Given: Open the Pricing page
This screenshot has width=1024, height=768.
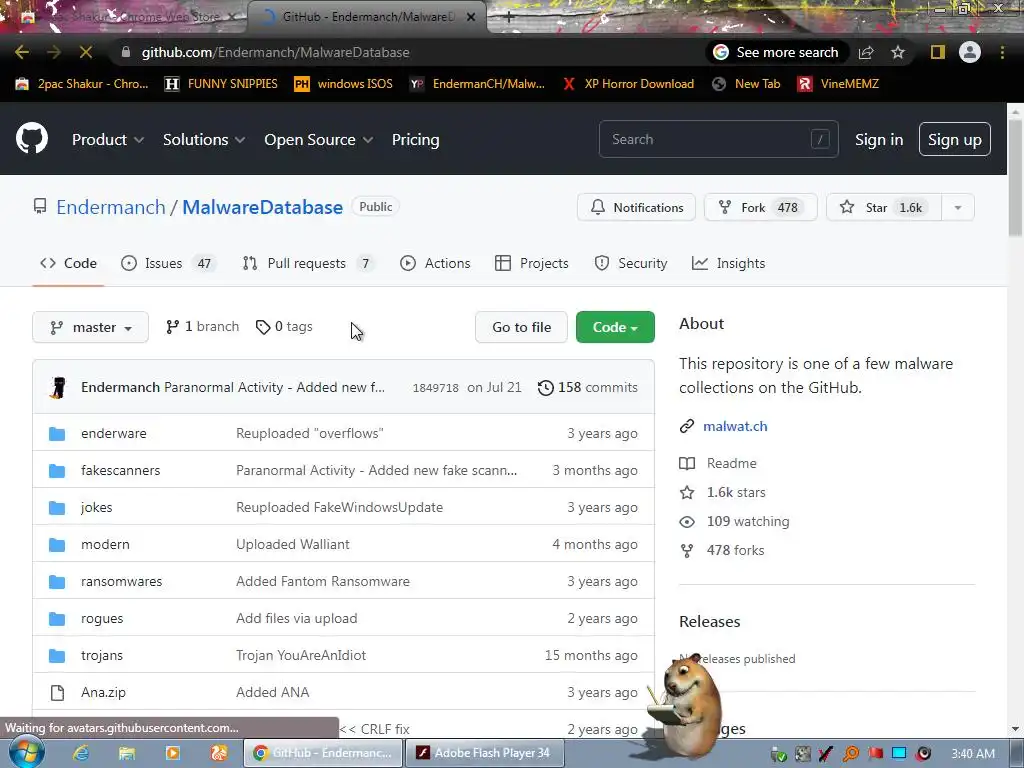Looking at the screenshot, I should coord(415,140).
